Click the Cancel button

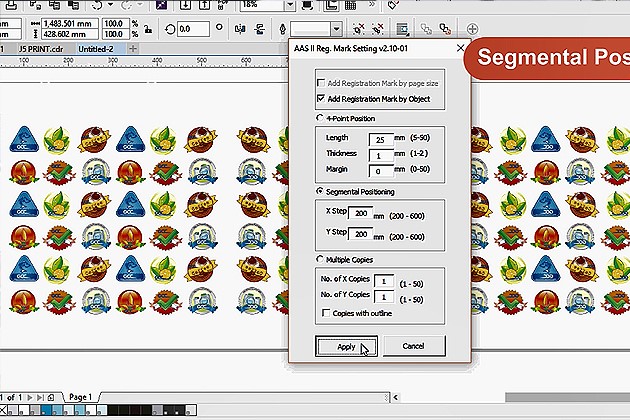pyautogui.click(x=414, y=346)
